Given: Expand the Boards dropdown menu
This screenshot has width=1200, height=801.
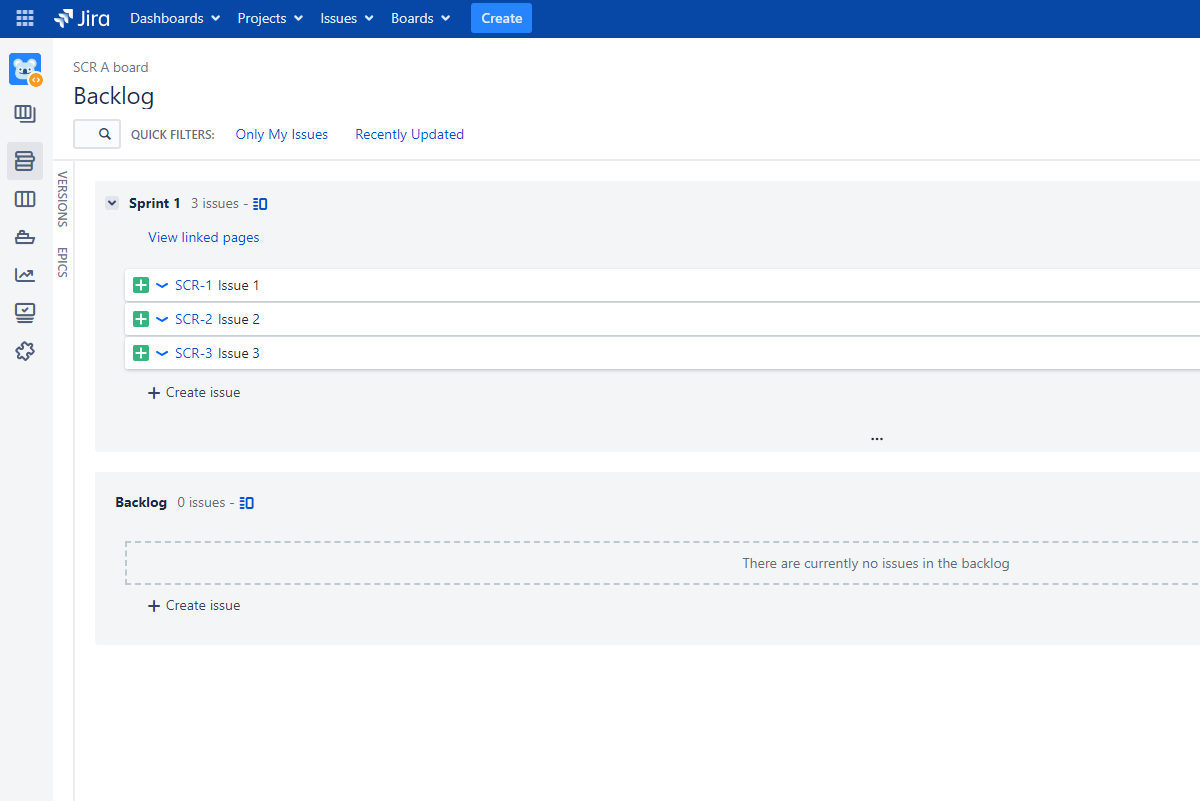Looking at the screenshot, I should 420,18.
